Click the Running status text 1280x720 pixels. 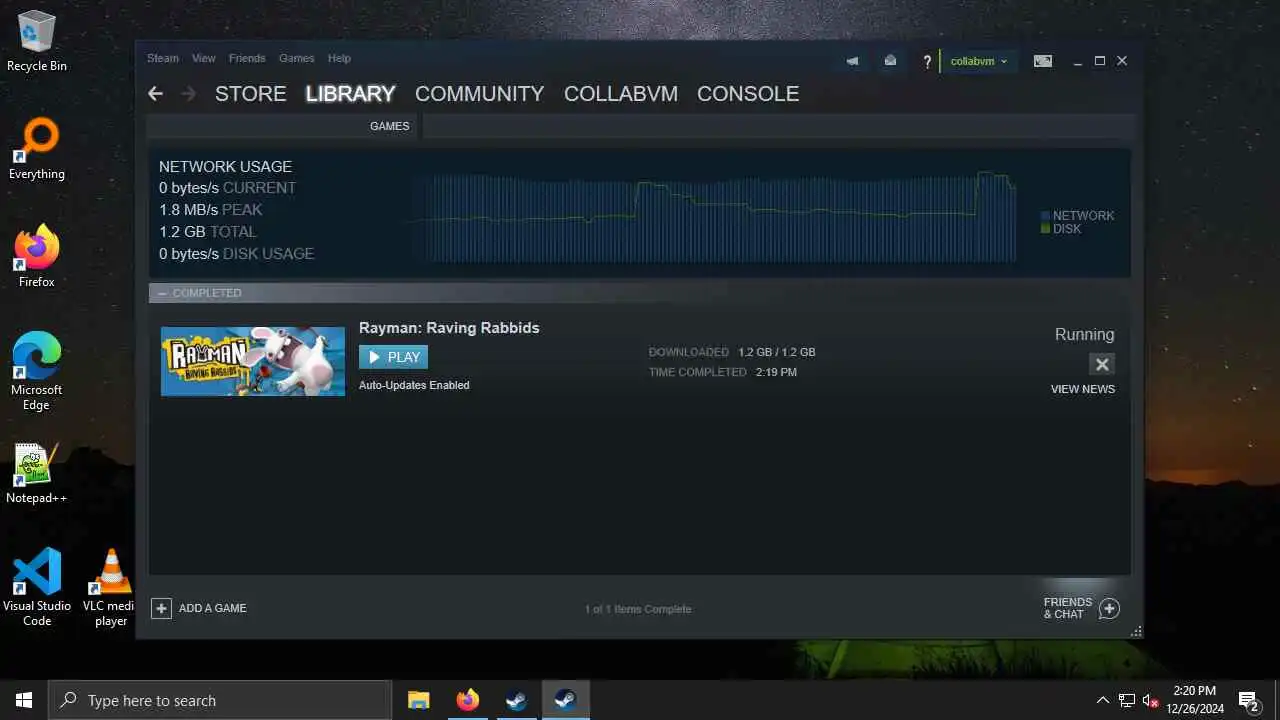click(x=1084, y=335)
